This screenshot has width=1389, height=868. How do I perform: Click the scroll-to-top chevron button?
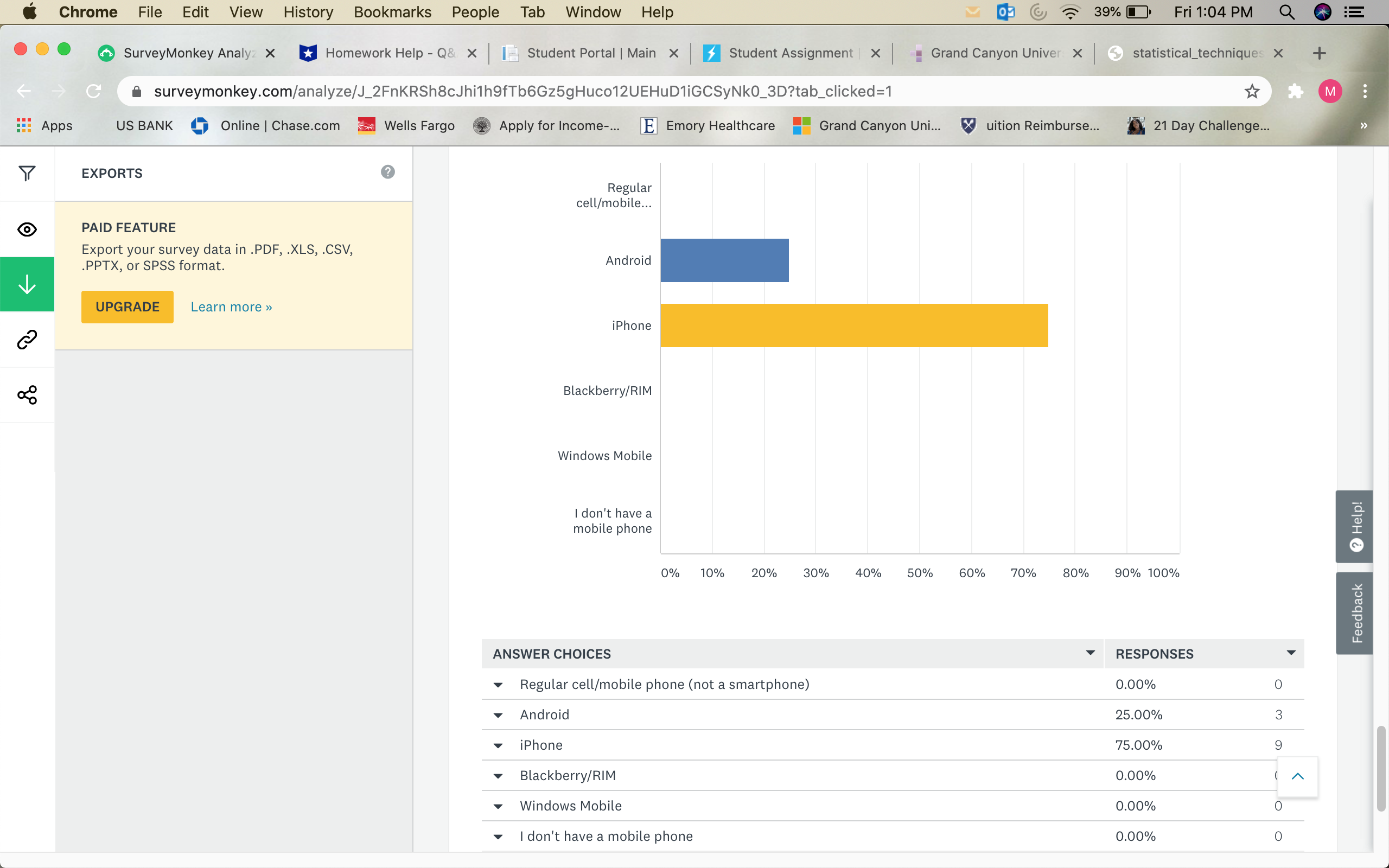pyautogui.click(x=1297, y=776)
